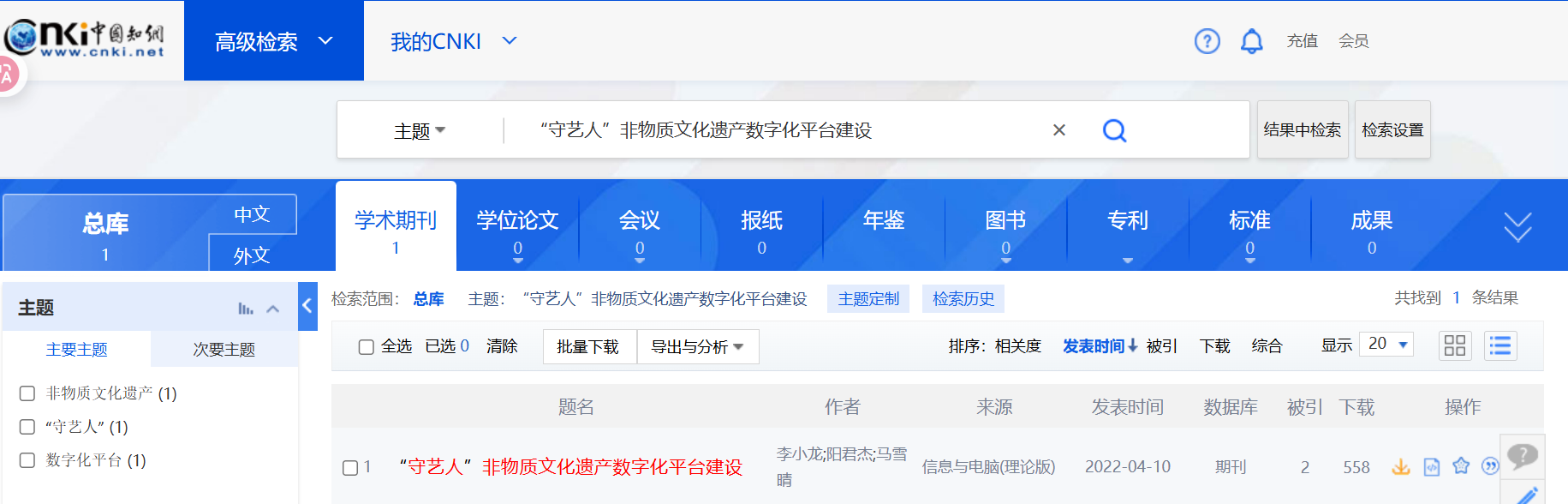
Task: Check the 全选 select-all checkbox
Action: (367, 347)
